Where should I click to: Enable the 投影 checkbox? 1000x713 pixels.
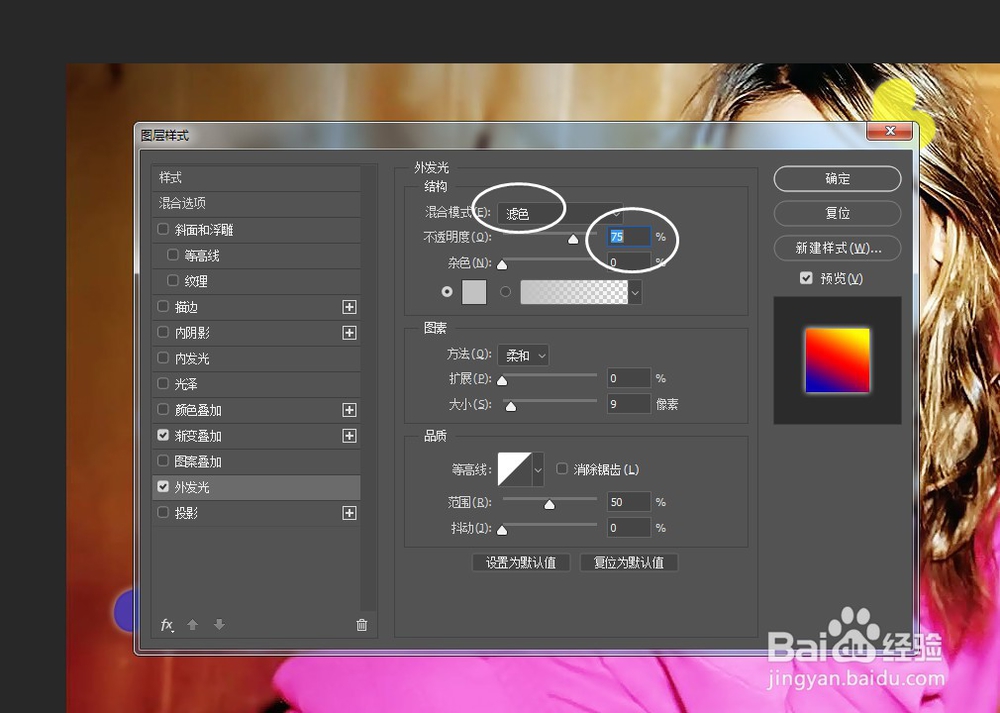pos(163,512)
